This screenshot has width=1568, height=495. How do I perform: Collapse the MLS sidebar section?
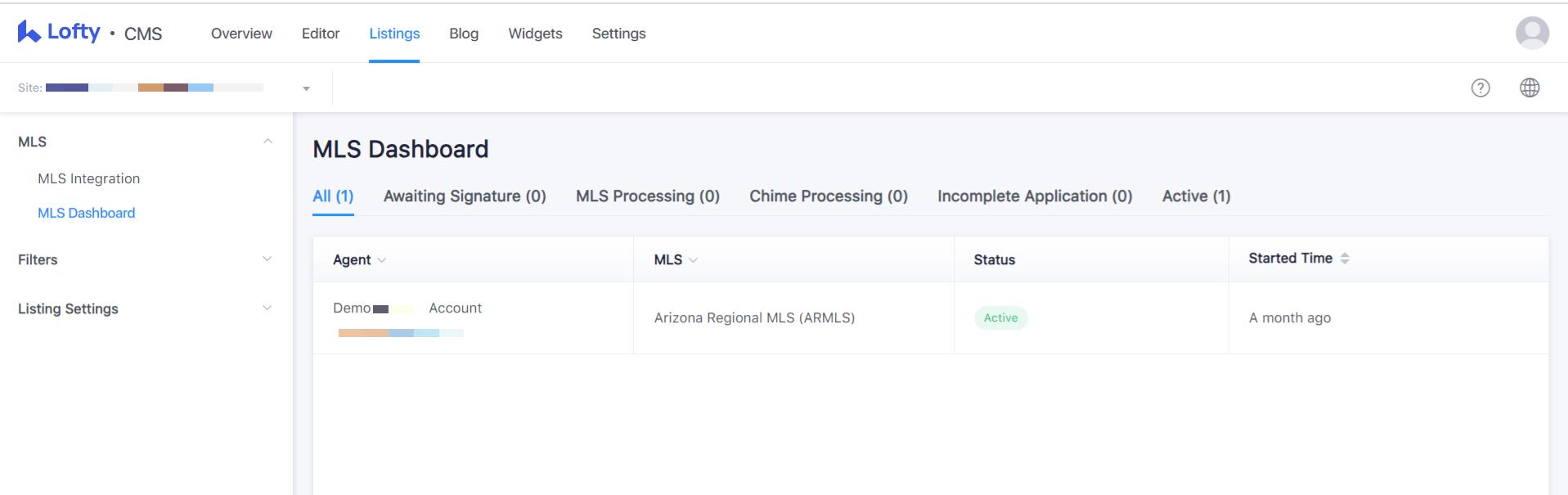pos(267,142)
